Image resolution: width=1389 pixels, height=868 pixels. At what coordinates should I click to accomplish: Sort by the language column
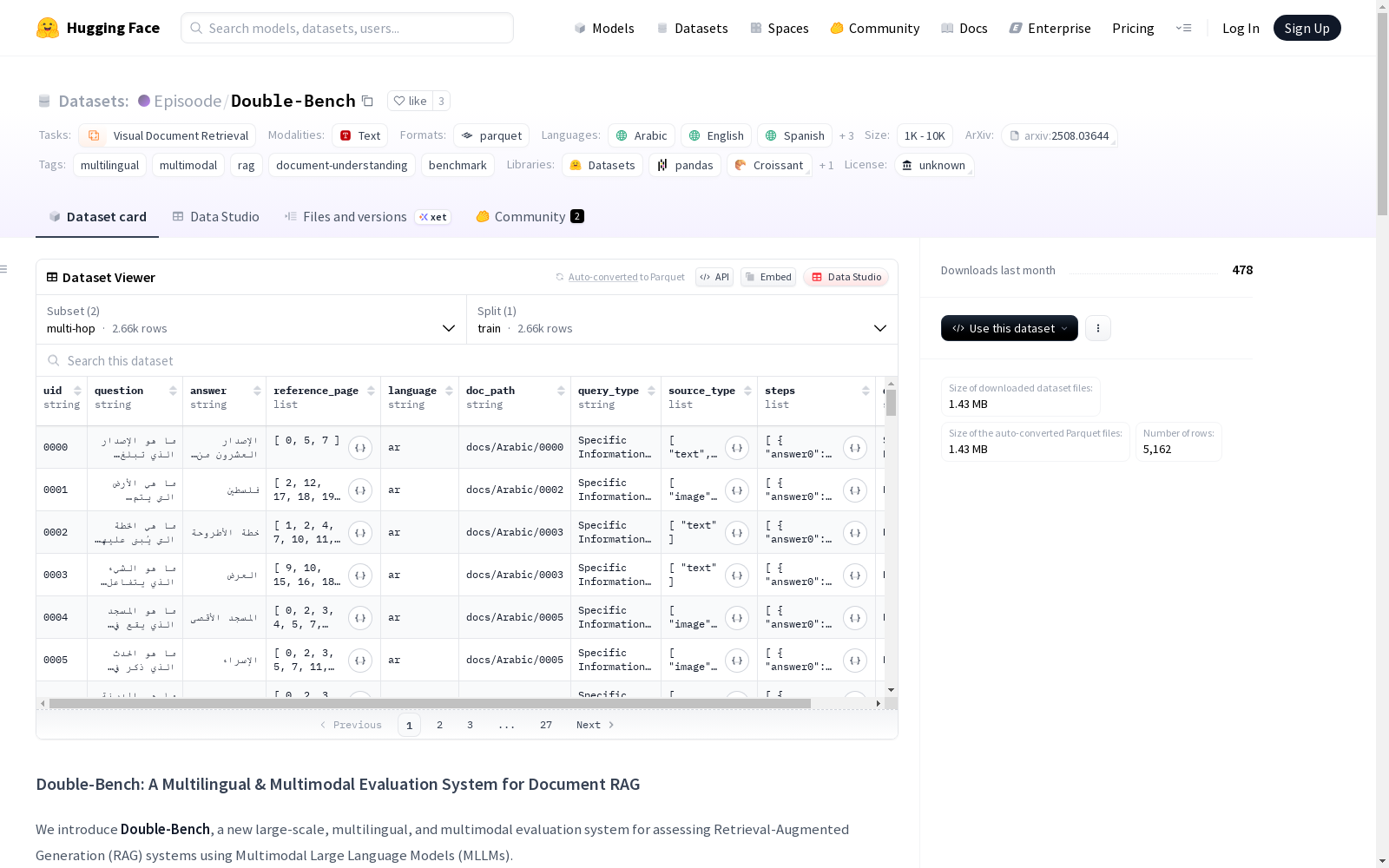449,391
